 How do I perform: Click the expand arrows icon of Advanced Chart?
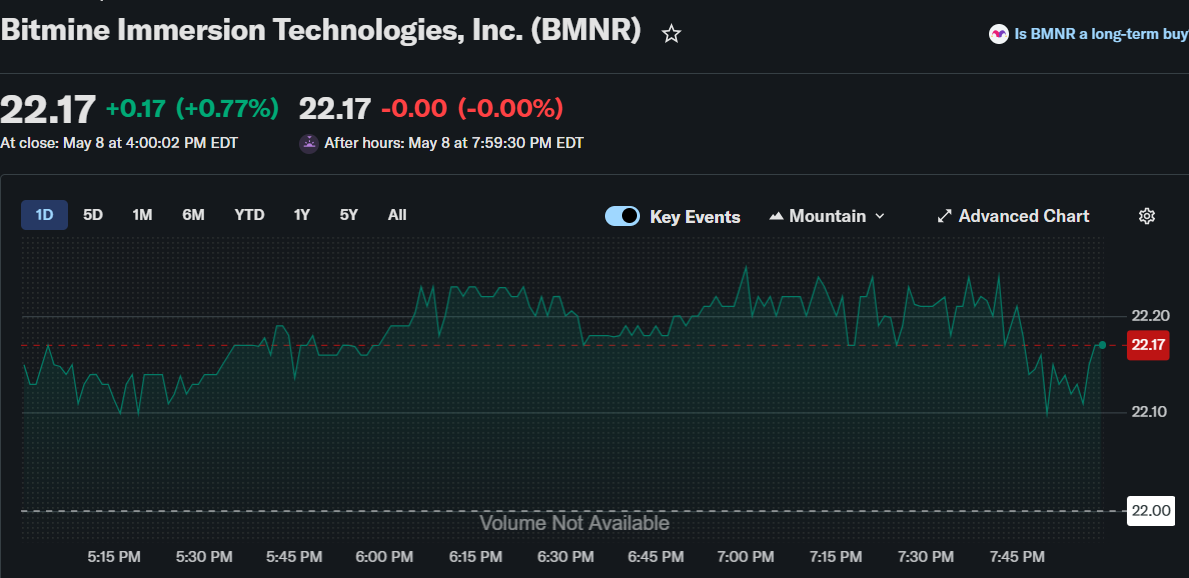944,217
